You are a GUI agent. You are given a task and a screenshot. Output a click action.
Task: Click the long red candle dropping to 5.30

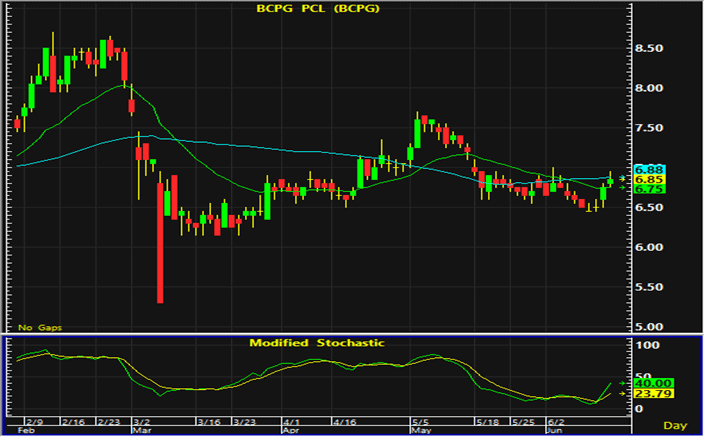[x=160, y=243]
